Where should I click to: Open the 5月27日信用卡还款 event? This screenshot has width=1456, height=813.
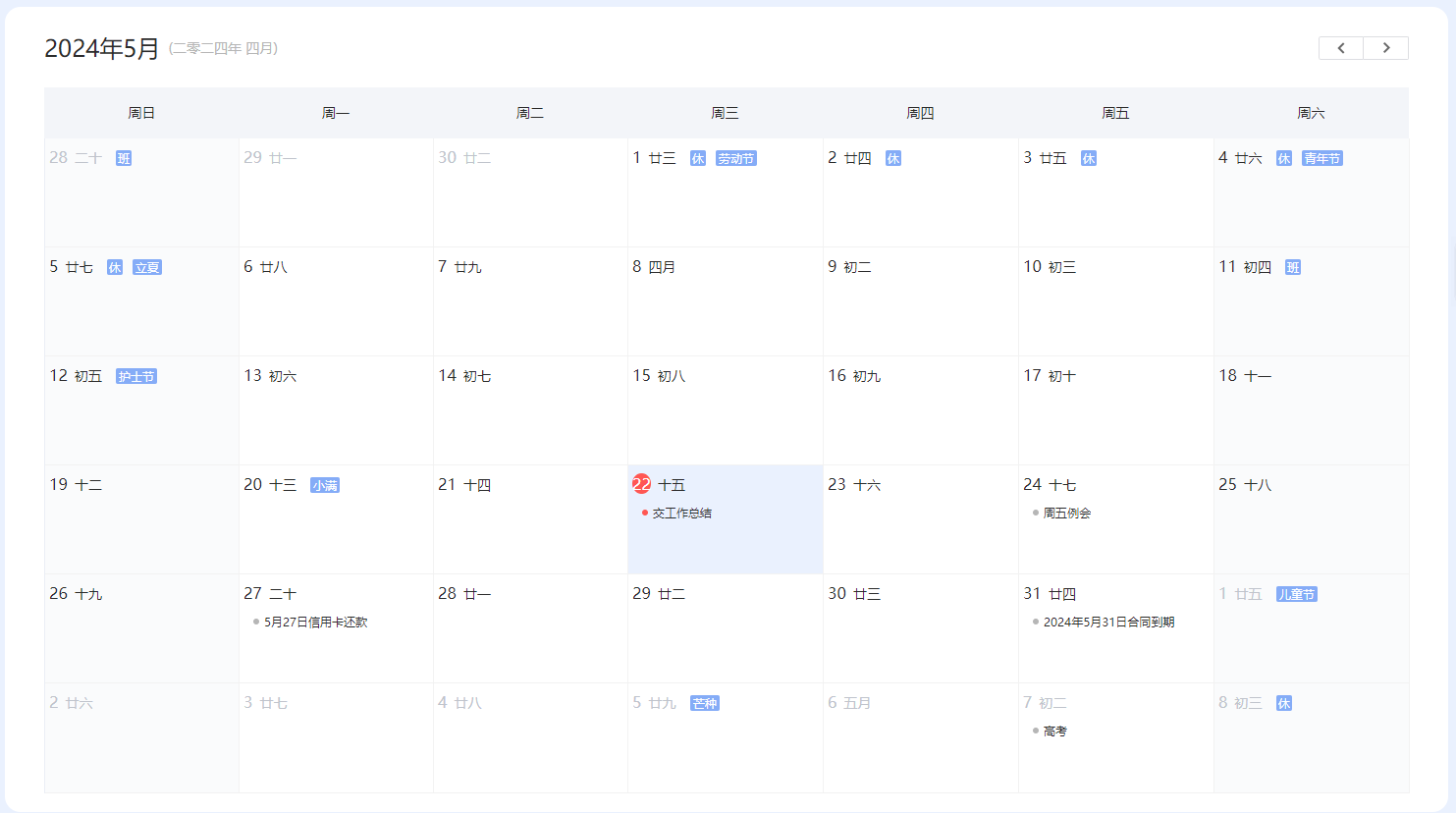pyautogui.click(x=316, y=623)
